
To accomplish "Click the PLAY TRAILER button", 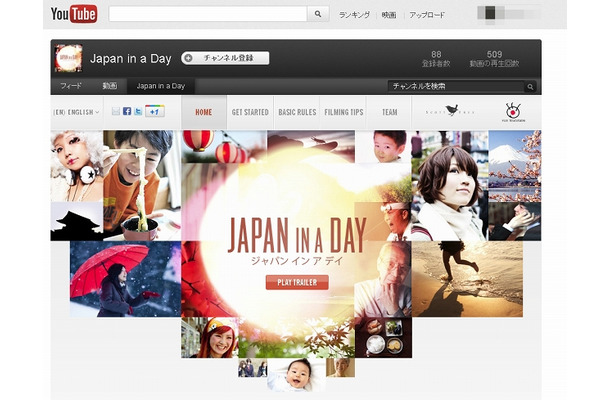I will [297, 282].
